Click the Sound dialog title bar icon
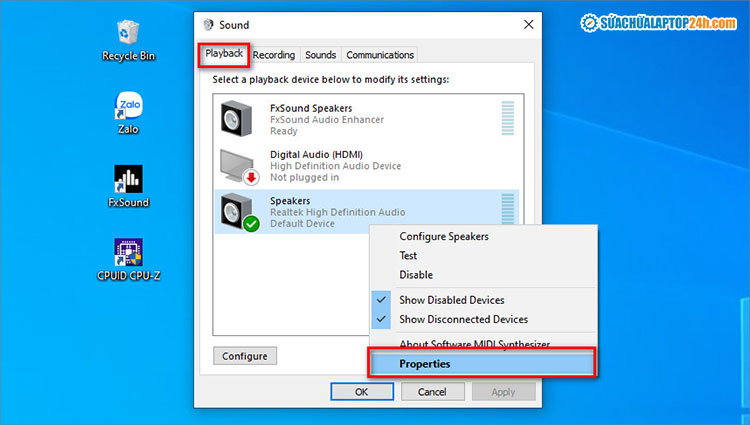 208,24
